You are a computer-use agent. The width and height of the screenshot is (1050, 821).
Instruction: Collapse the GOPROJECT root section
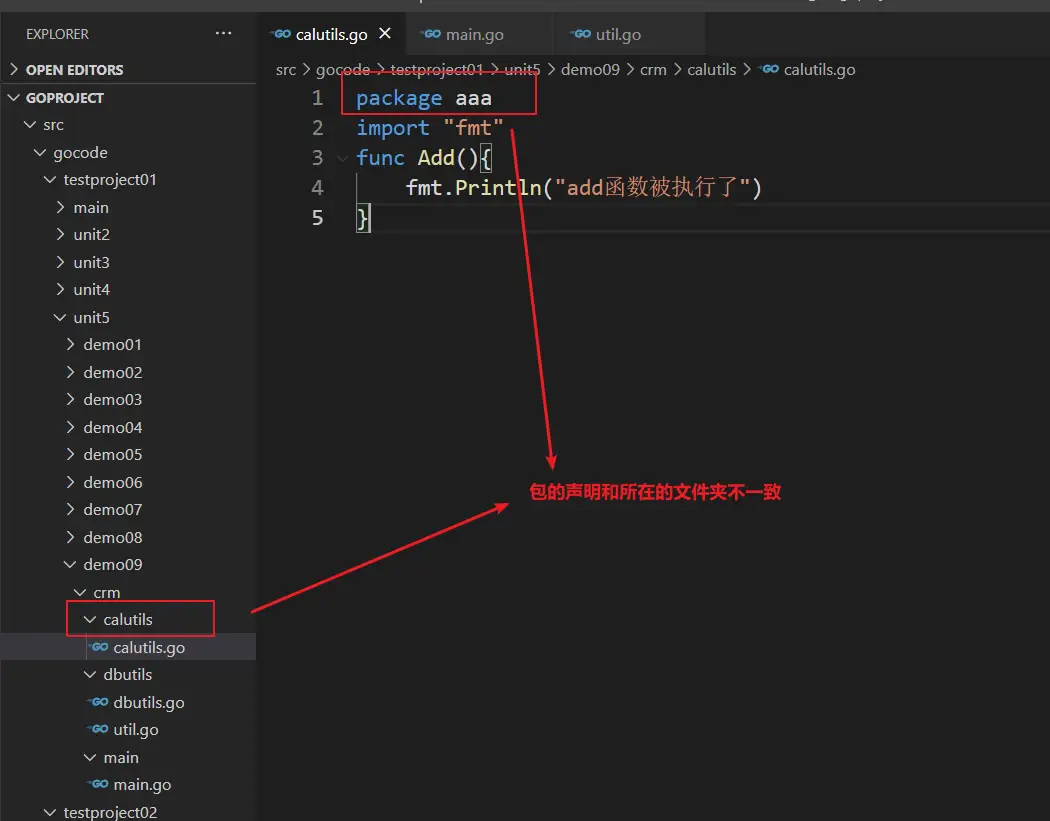14,98
